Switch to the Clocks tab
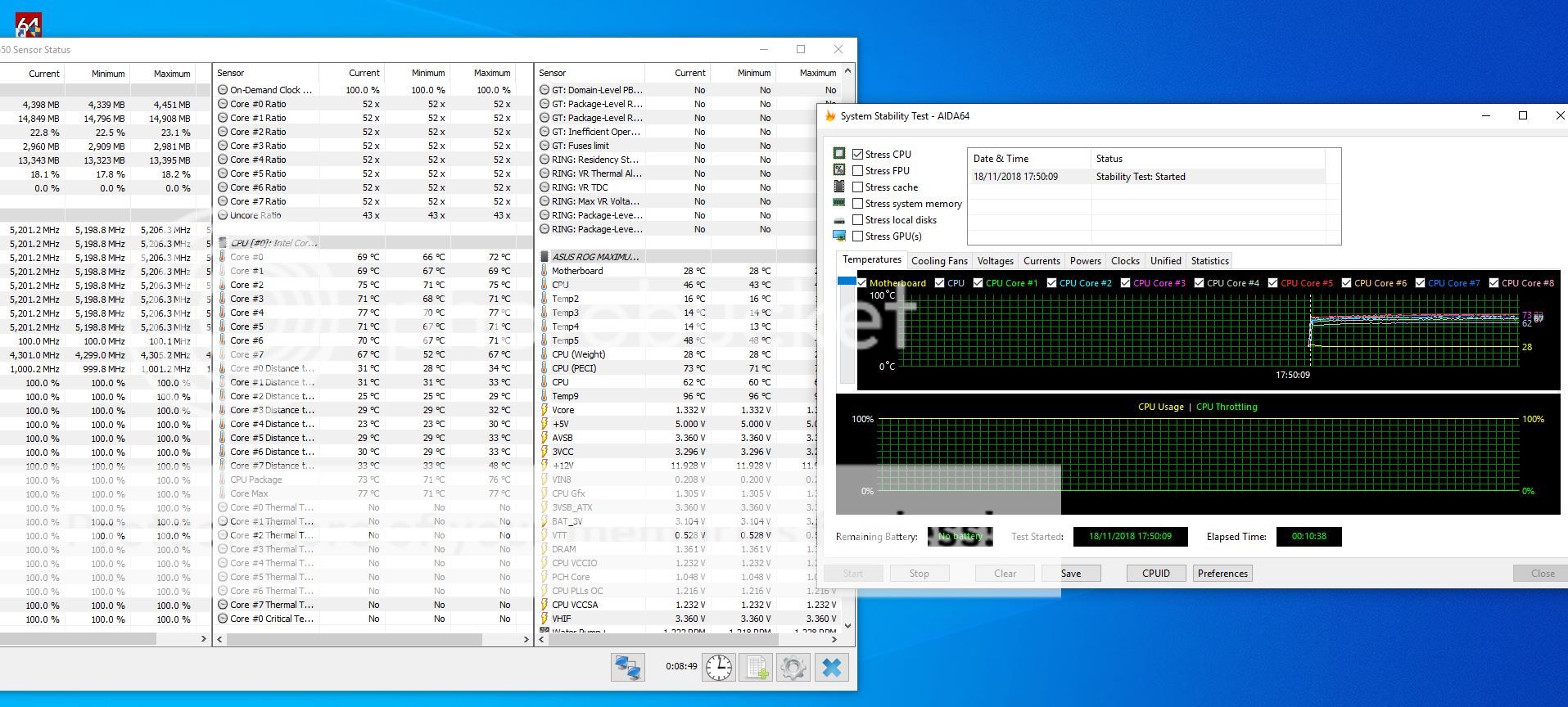The height and width of the screenshot is (707, 1568). pyautogui.click(x=1125, y=261)
